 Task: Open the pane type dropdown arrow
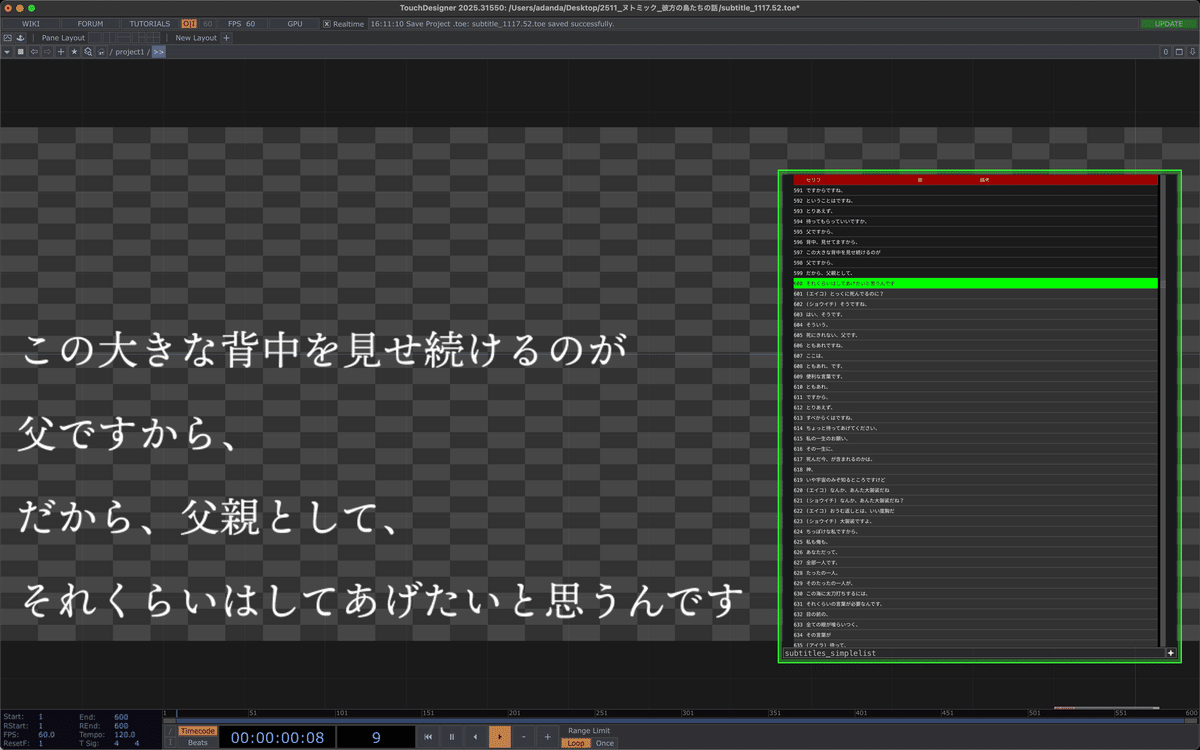7,52
